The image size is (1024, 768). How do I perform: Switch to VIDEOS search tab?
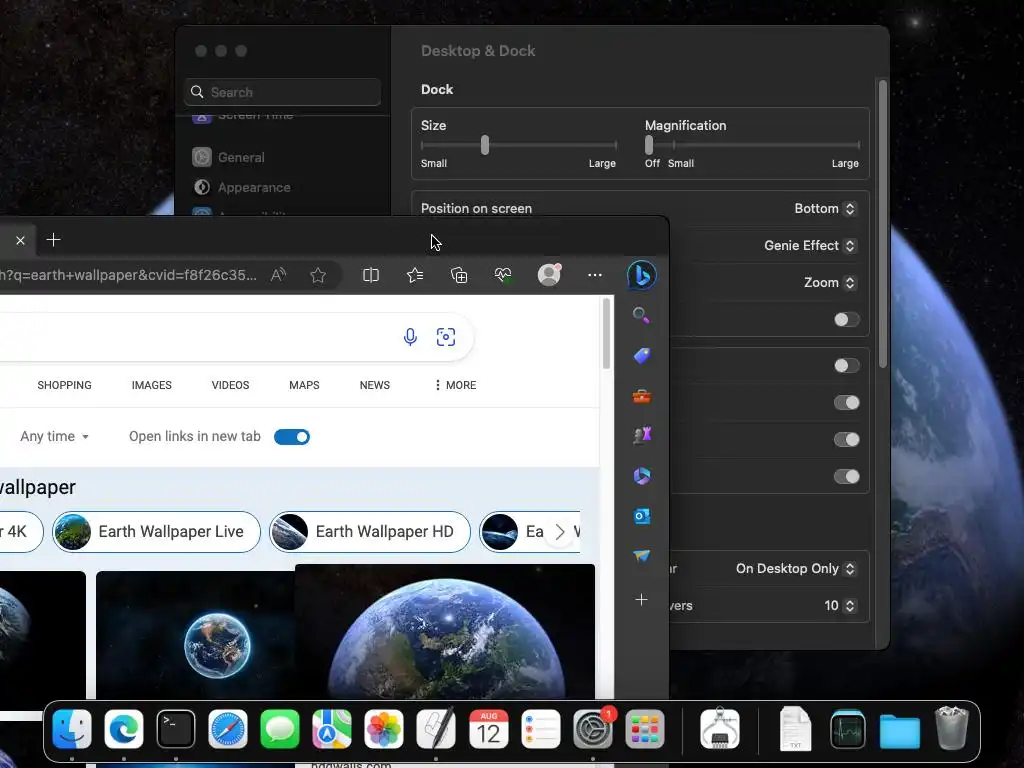231,385
